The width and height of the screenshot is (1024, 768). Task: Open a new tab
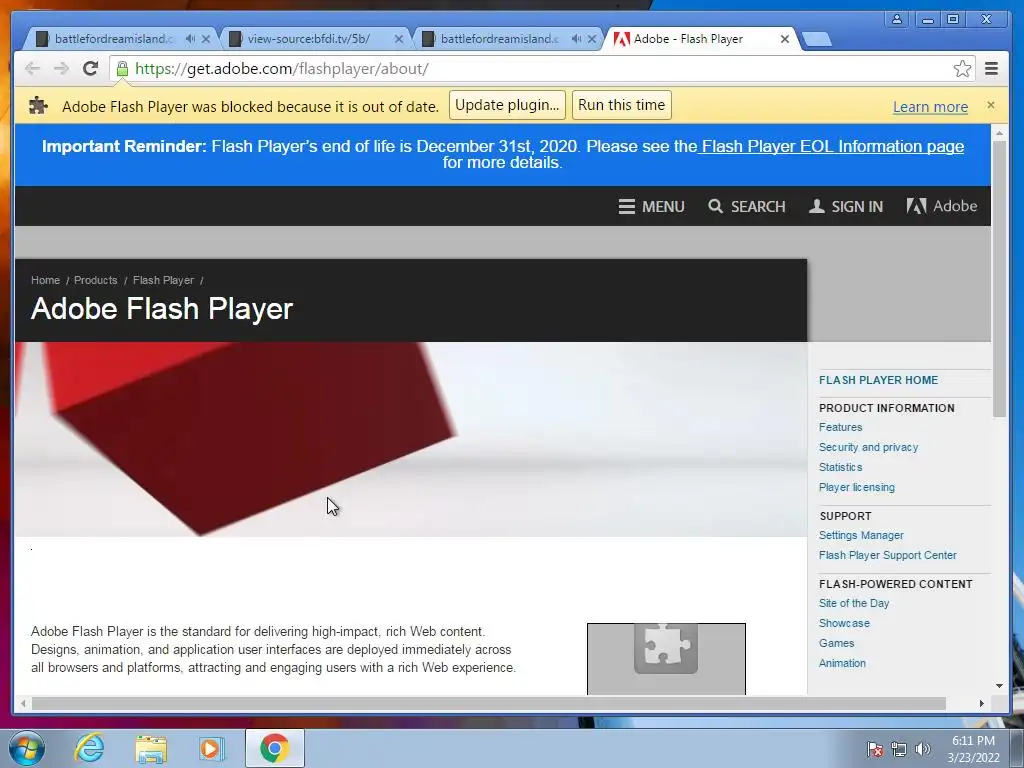pos(816,40)
